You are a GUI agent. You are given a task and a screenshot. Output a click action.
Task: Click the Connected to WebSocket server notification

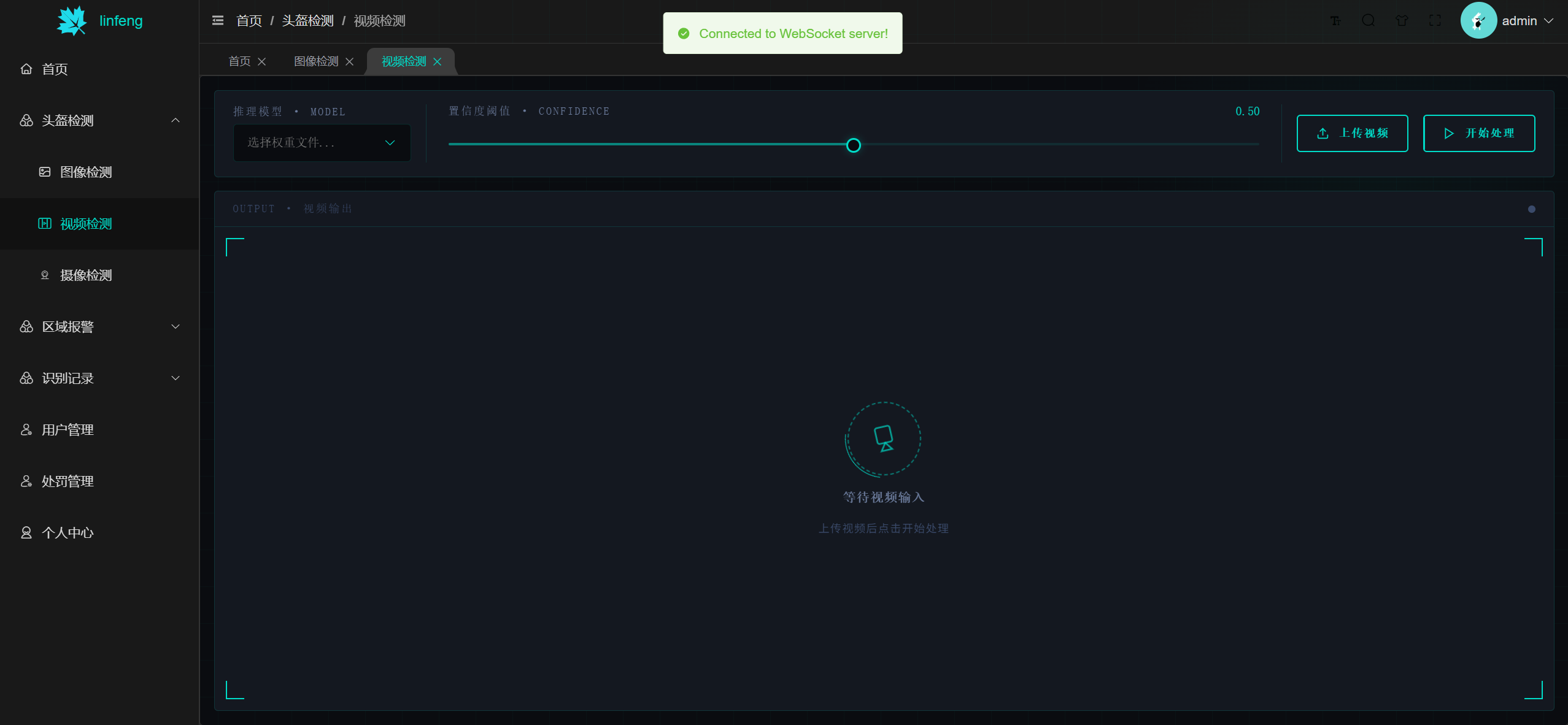(782, 33)
